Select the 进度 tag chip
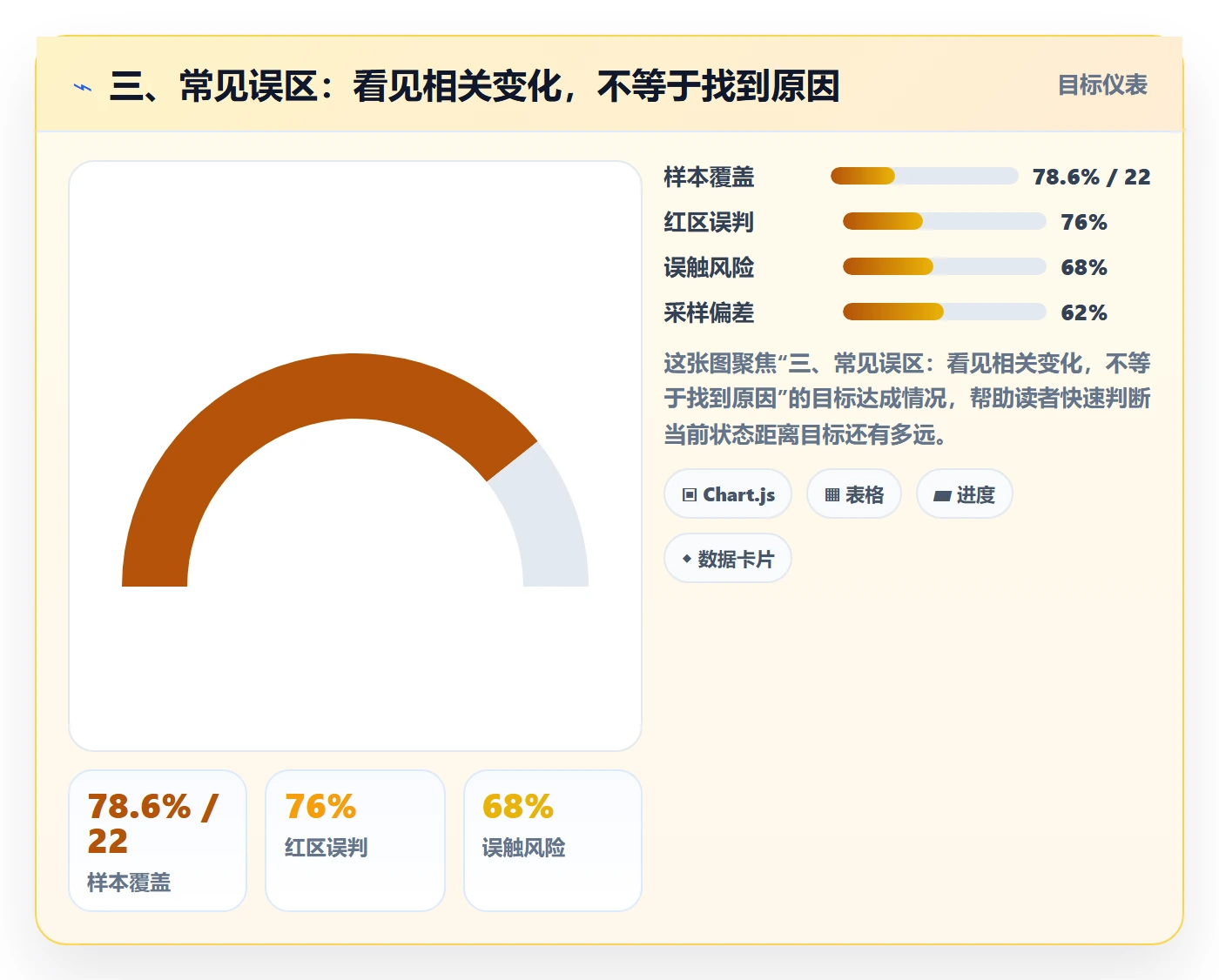 [x=964, y=494]
